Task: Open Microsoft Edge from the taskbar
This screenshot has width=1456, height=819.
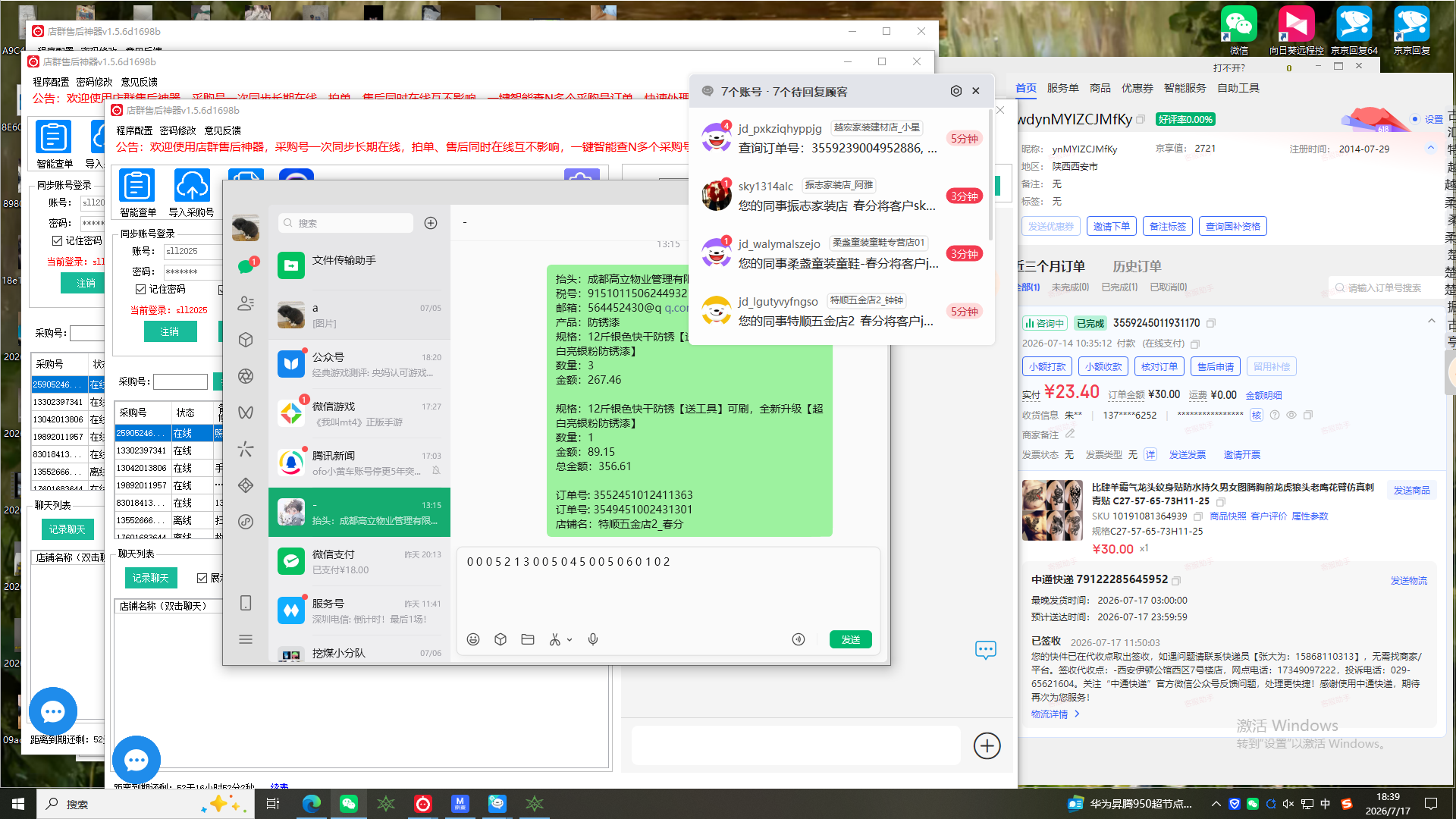Action: pos(311,804)
